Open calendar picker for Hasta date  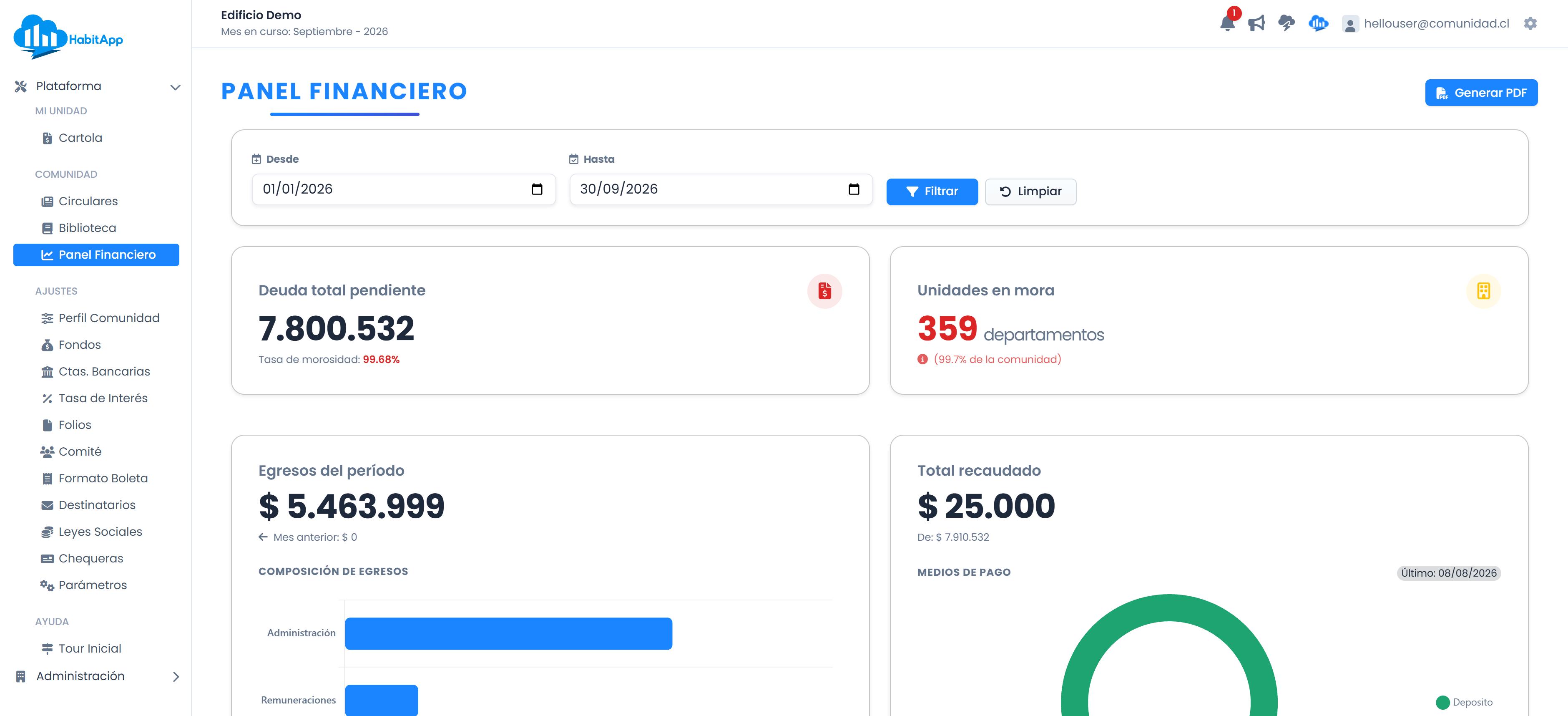pyautogui.click(x=854, y=189)
